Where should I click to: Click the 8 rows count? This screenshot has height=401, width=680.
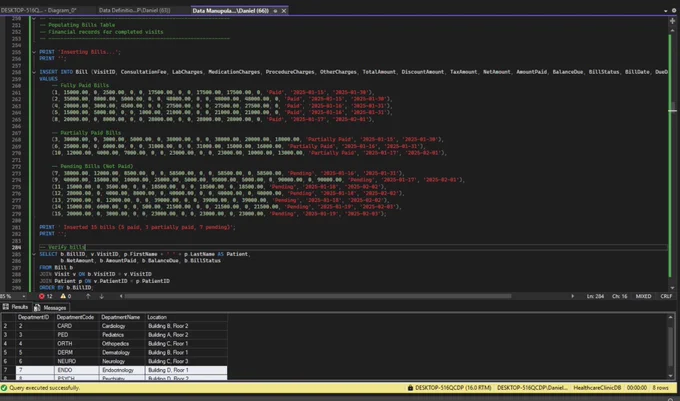(x=660, y=388)
